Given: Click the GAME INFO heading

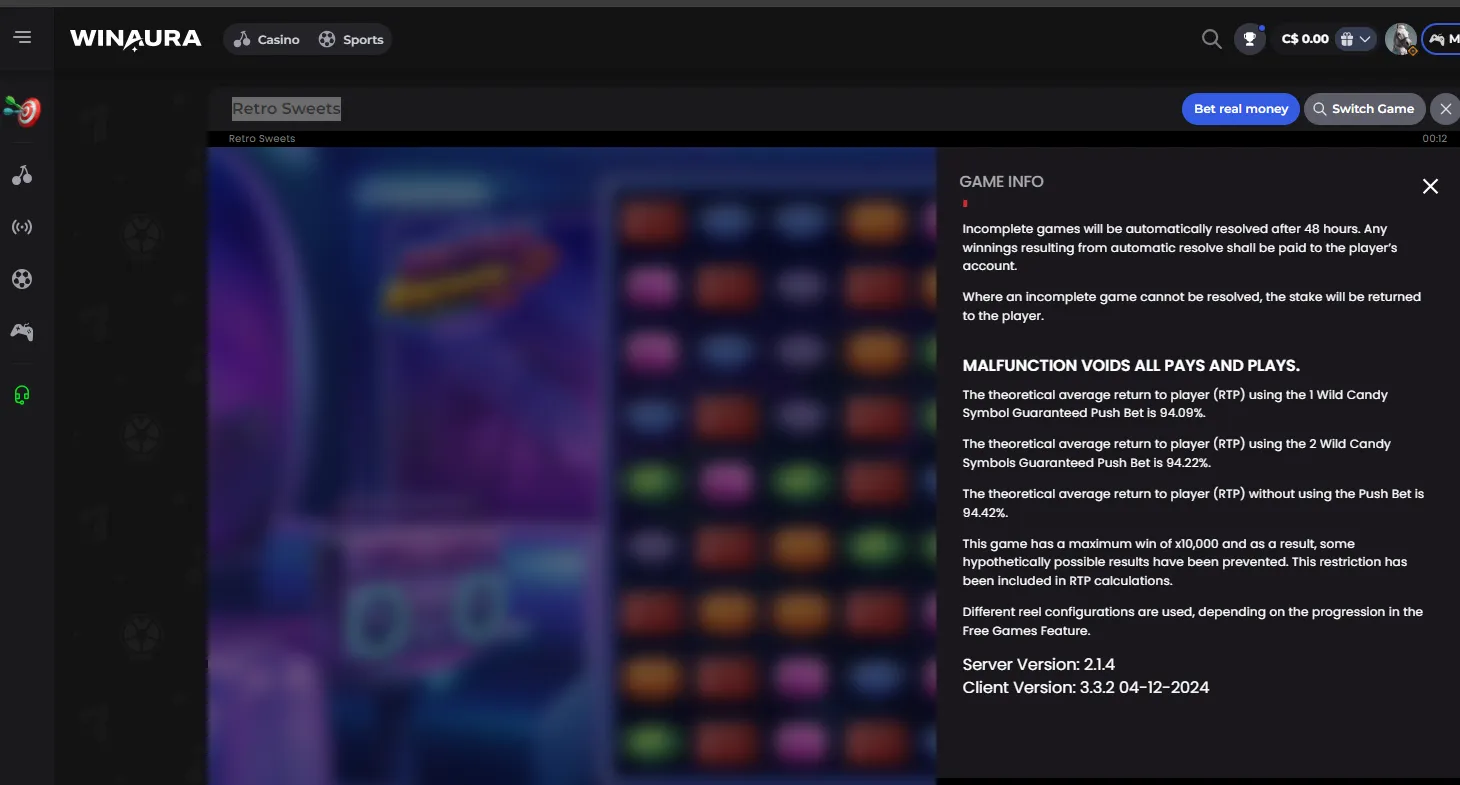Looking at the screenshot, I should click(1001, 182).
